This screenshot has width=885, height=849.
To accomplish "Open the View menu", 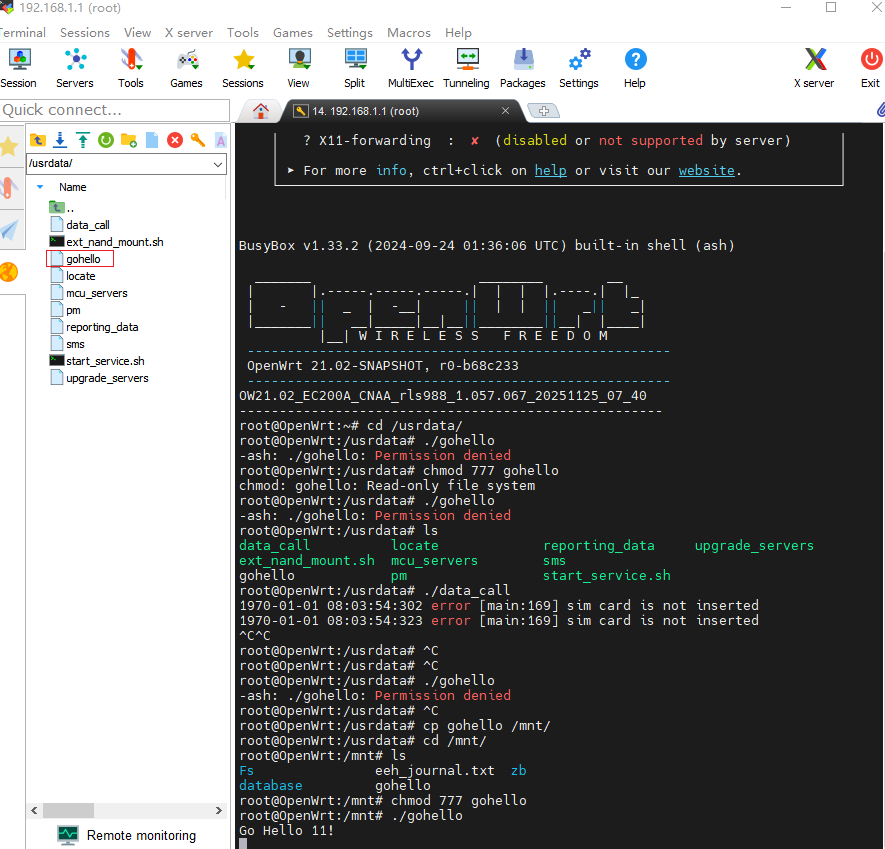I will click(138, 33).
